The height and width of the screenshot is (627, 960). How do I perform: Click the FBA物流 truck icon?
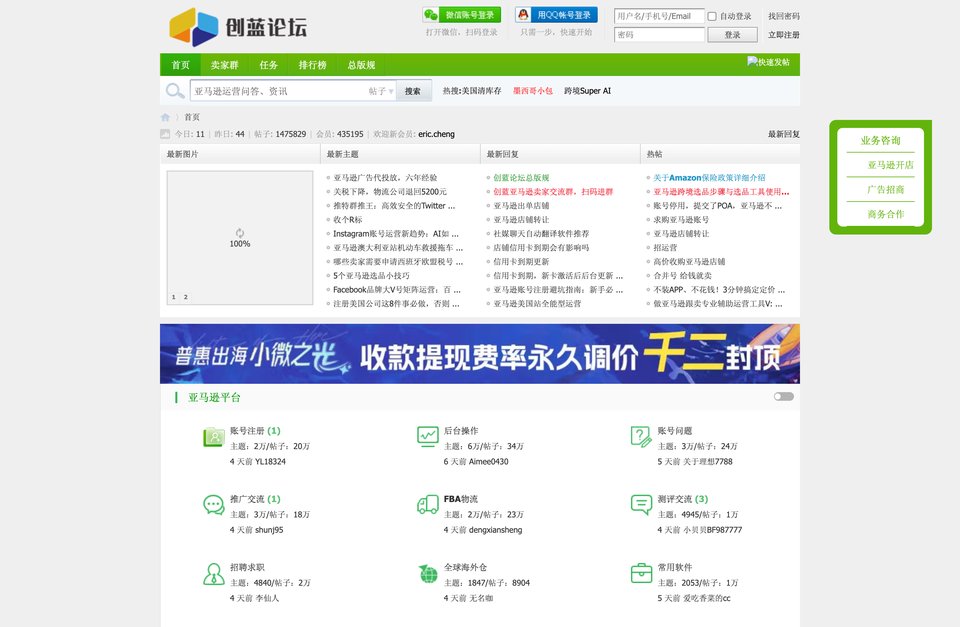pyautogui.click(x=427, y=505)
